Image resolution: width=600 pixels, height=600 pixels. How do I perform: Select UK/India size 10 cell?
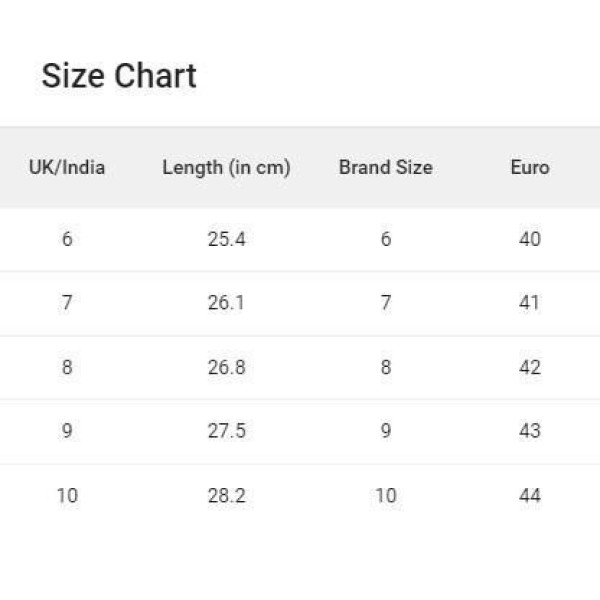click(x=67, y=495)
